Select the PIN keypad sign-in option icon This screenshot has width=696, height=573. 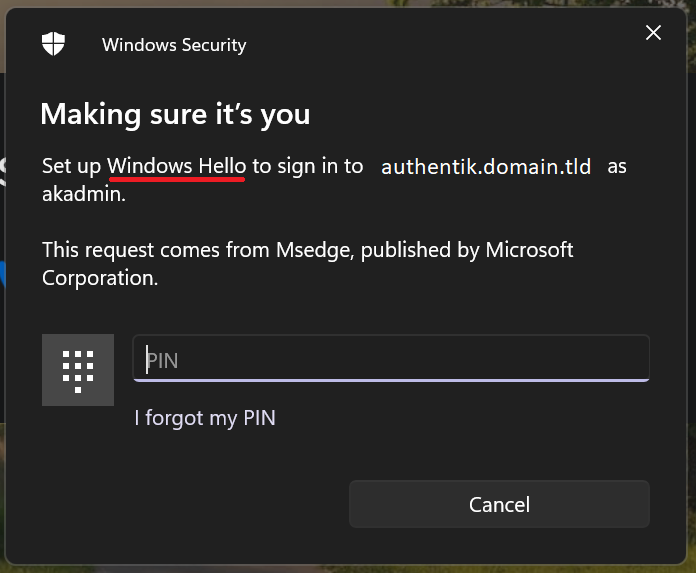[78, 370]
